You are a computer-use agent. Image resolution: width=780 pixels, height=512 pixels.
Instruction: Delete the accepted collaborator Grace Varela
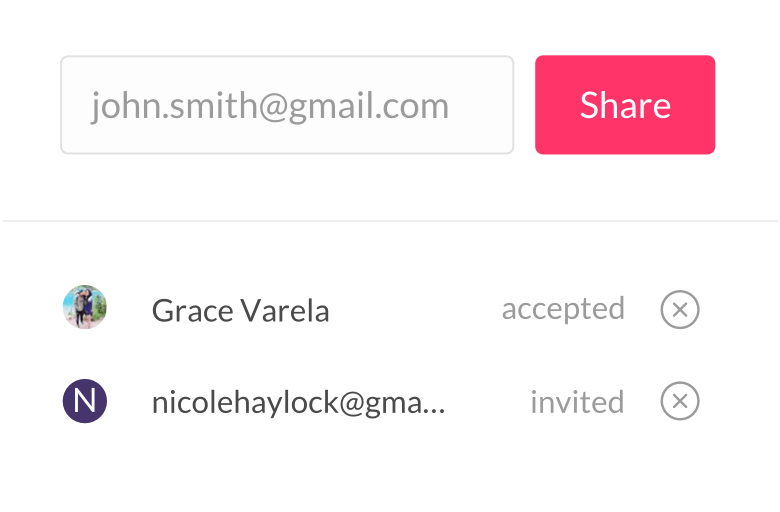(x=680, y=309)
